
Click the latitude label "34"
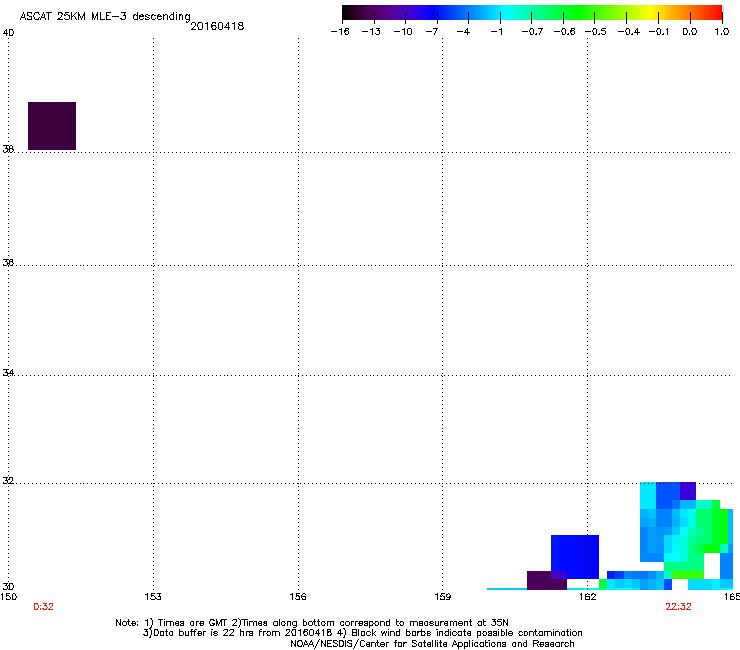click(x=8, y=373)
